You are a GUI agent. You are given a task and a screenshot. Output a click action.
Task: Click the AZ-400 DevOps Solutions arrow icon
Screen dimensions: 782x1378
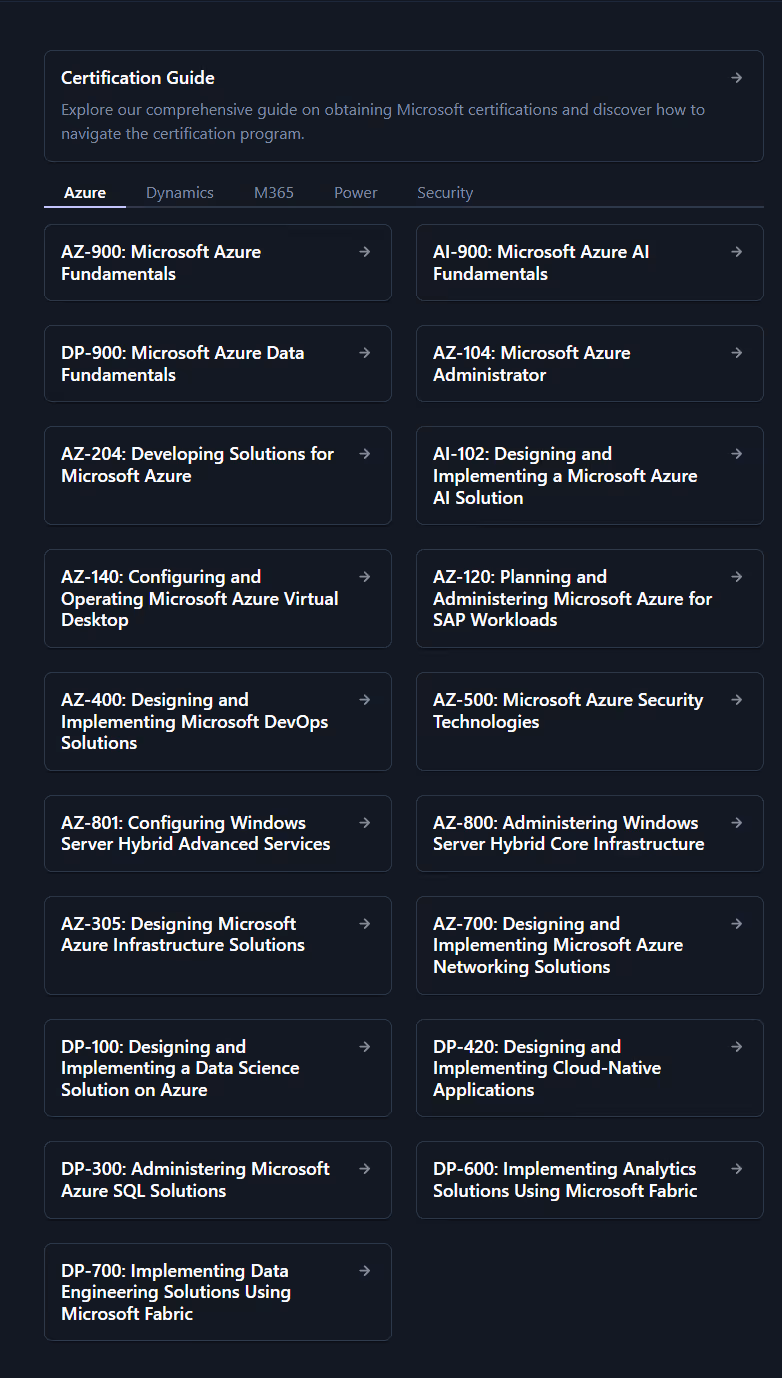pyautogui.click(x=364, y=699)
